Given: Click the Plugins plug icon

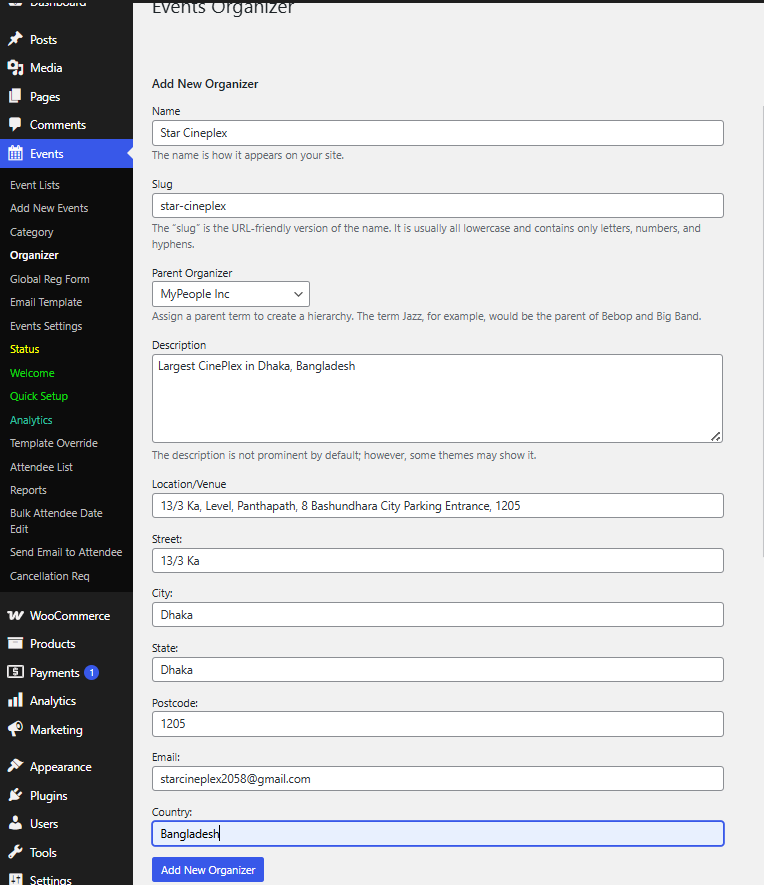Looking at the screenshot, I should click(x=15, y=796).
